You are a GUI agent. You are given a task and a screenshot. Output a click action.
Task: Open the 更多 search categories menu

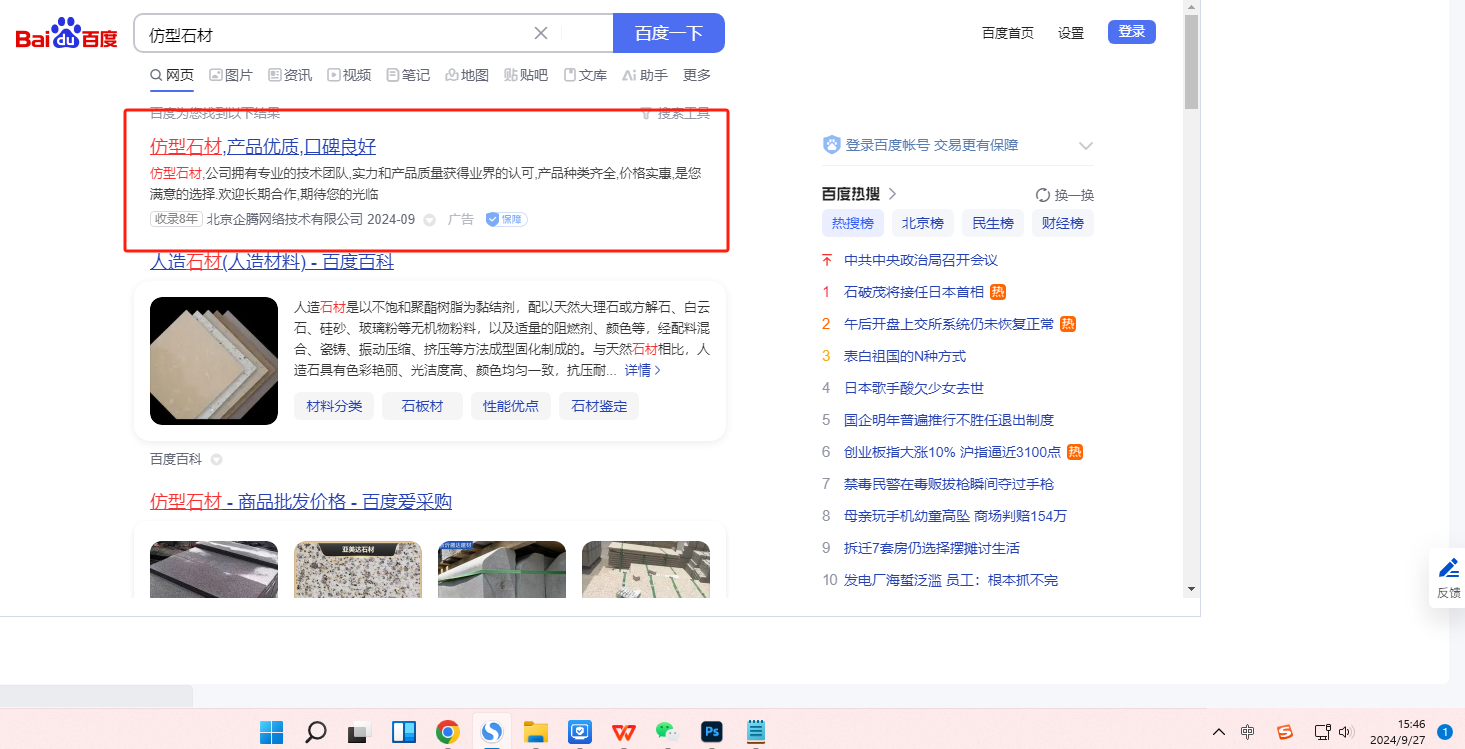(697, 75)
